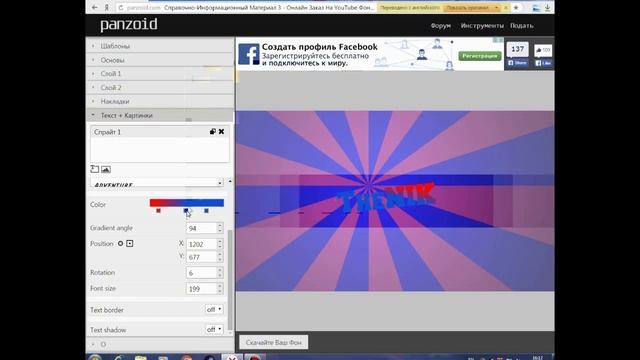Screen dimensions: 640x360
Task: Click the Facebook Share button
Action: [517, 63]
